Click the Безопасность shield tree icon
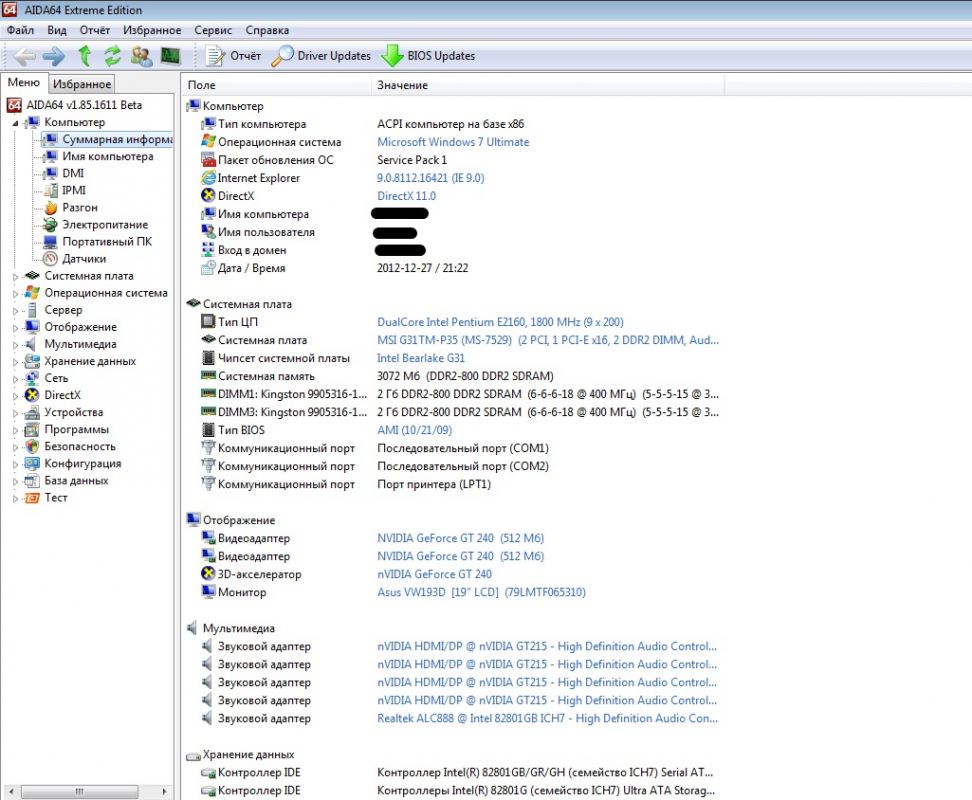 (x=32, y=446)
